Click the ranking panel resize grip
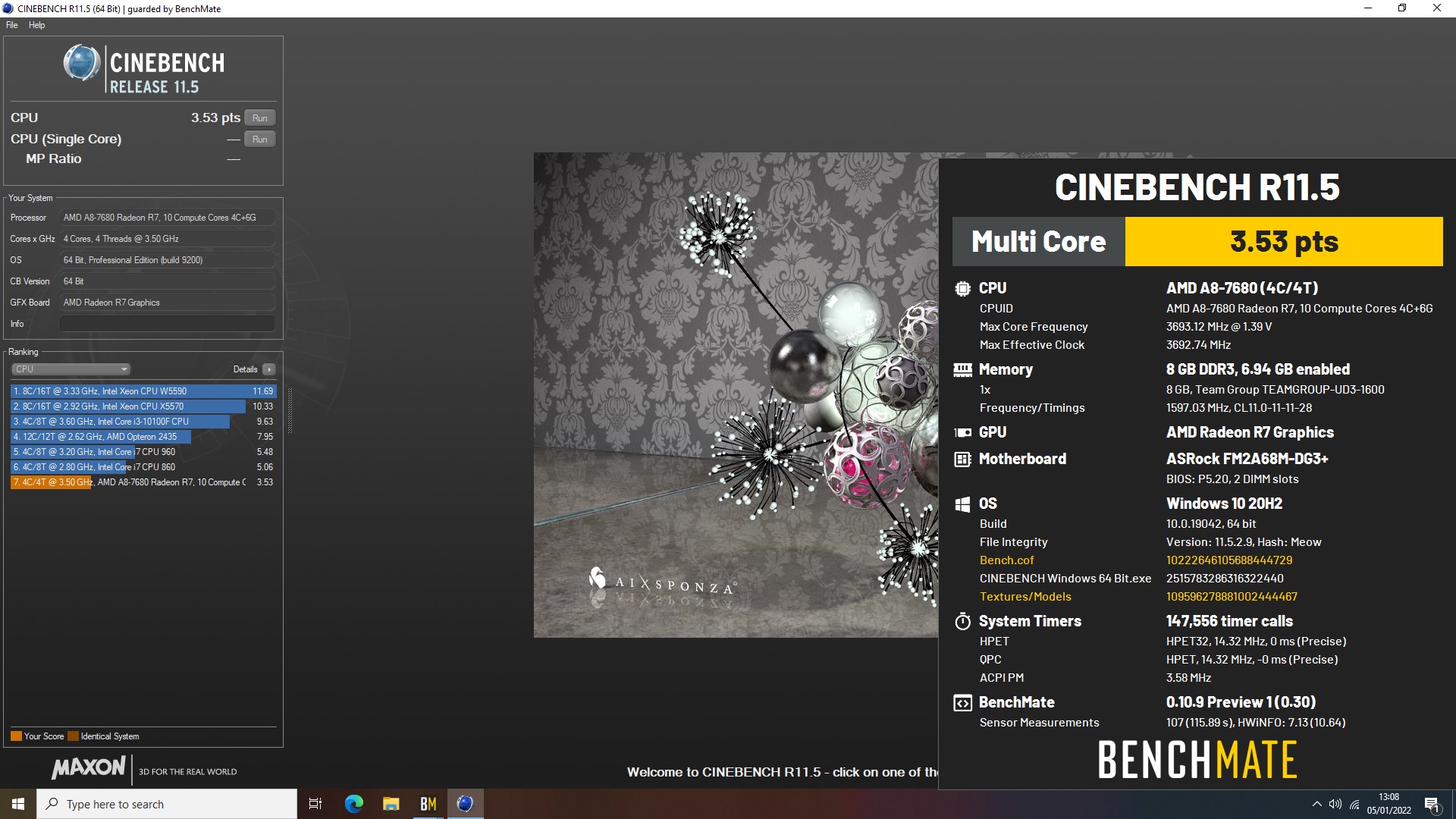Viewport: 1456px width, 819px height. click(290, 410)
